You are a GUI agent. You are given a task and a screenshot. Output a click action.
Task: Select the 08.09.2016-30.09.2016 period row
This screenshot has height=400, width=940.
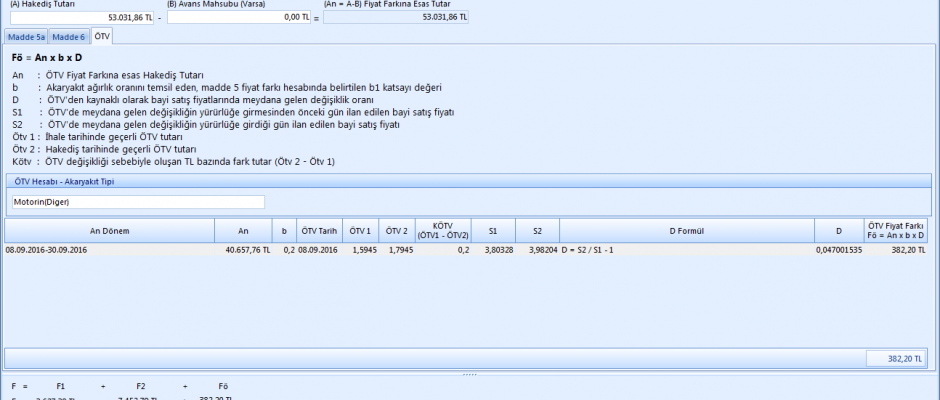coord(110,249)
